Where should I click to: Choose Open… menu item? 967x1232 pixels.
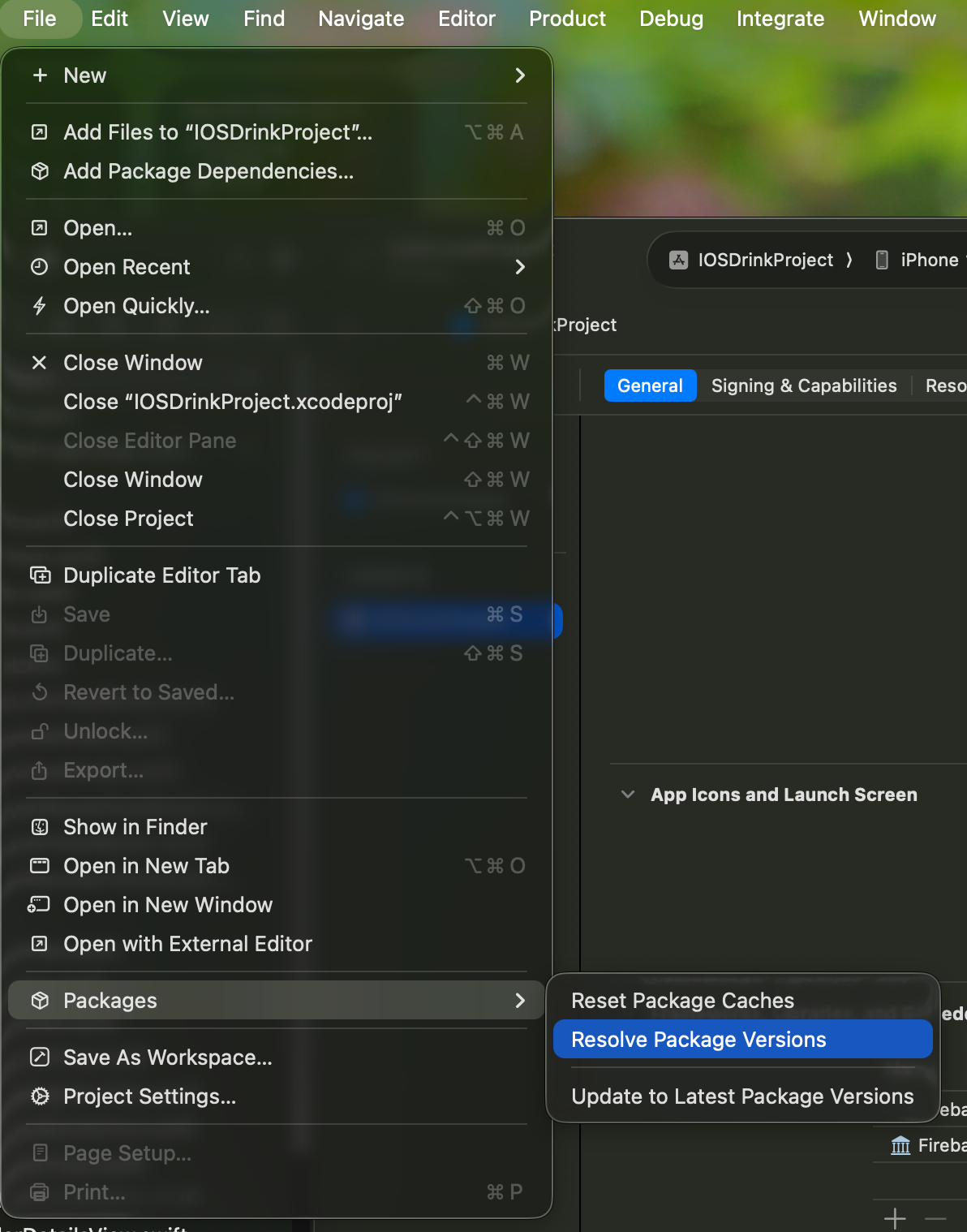click(276, 228)
